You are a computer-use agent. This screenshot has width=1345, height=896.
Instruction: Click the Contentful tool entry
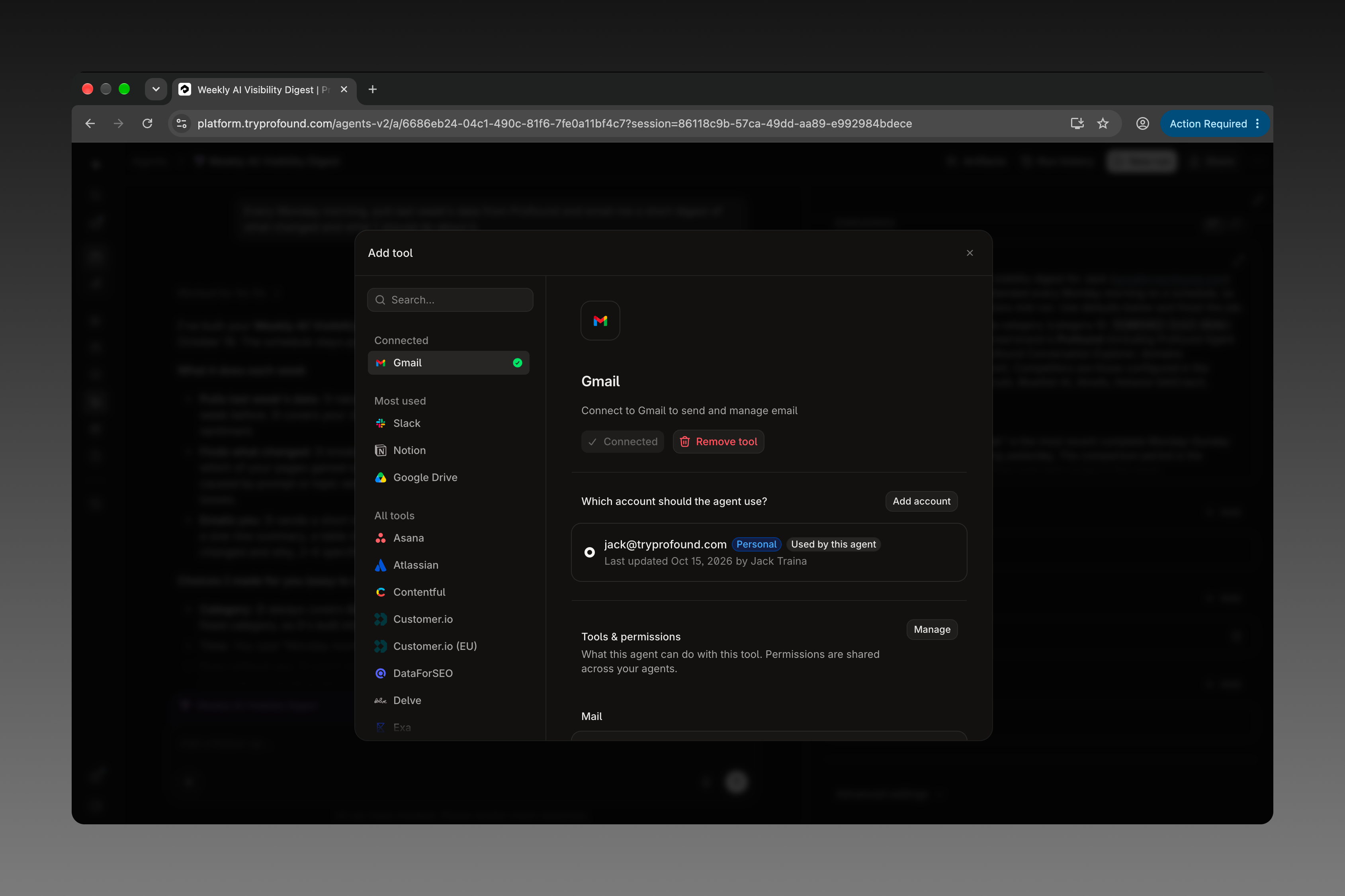point(448,592)
